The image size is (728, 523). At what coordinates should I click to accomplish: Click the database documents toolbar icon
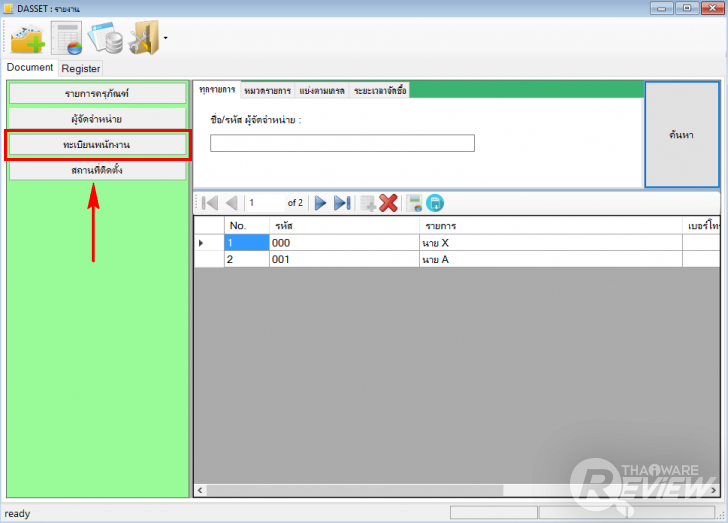(106, 38)
